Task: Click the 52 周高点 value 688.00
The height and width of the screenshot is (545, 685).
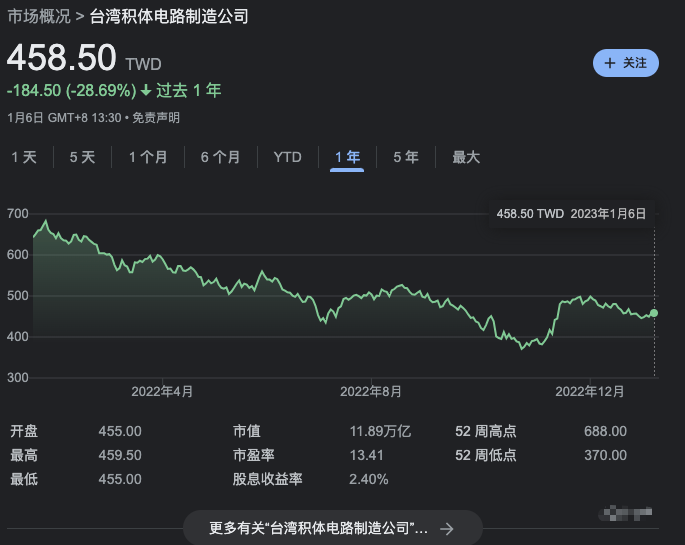Action: 605,431
